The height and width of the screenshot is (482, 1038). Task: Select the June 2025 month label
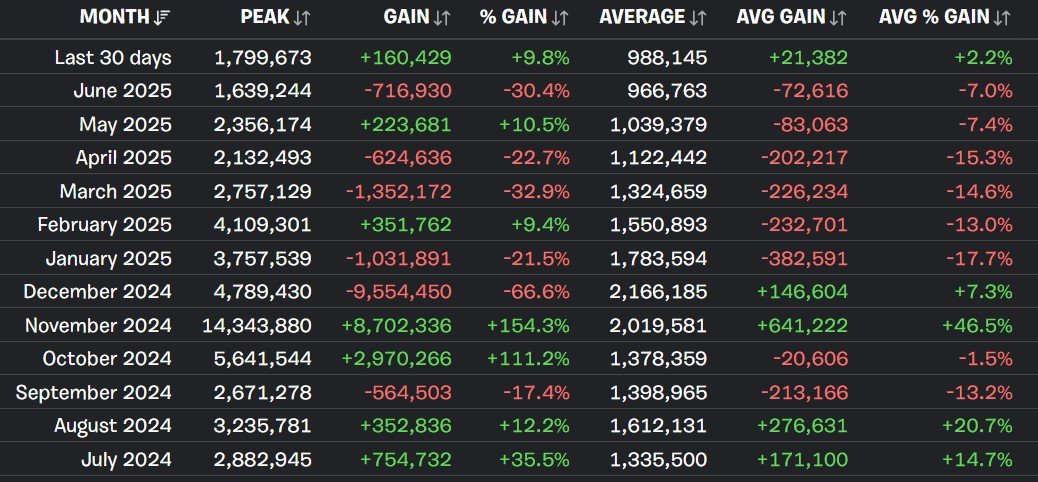click(122, 91)
